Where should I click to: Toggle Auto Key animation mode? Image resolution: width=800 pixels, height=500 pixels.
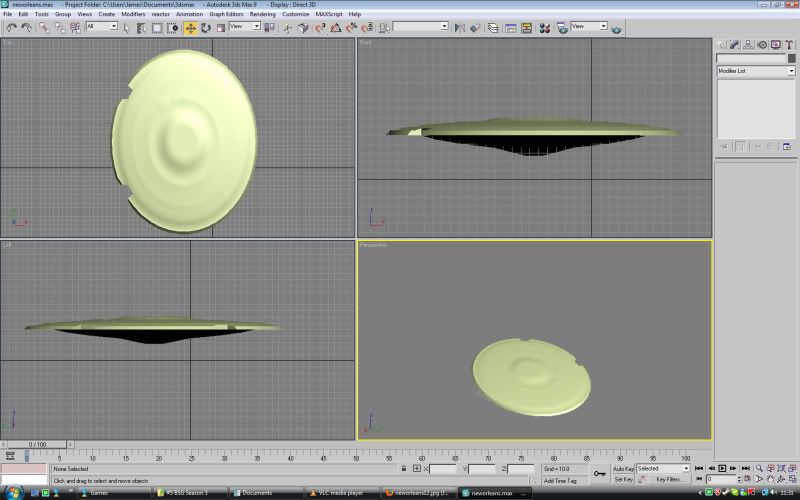[x=623, y=468]
